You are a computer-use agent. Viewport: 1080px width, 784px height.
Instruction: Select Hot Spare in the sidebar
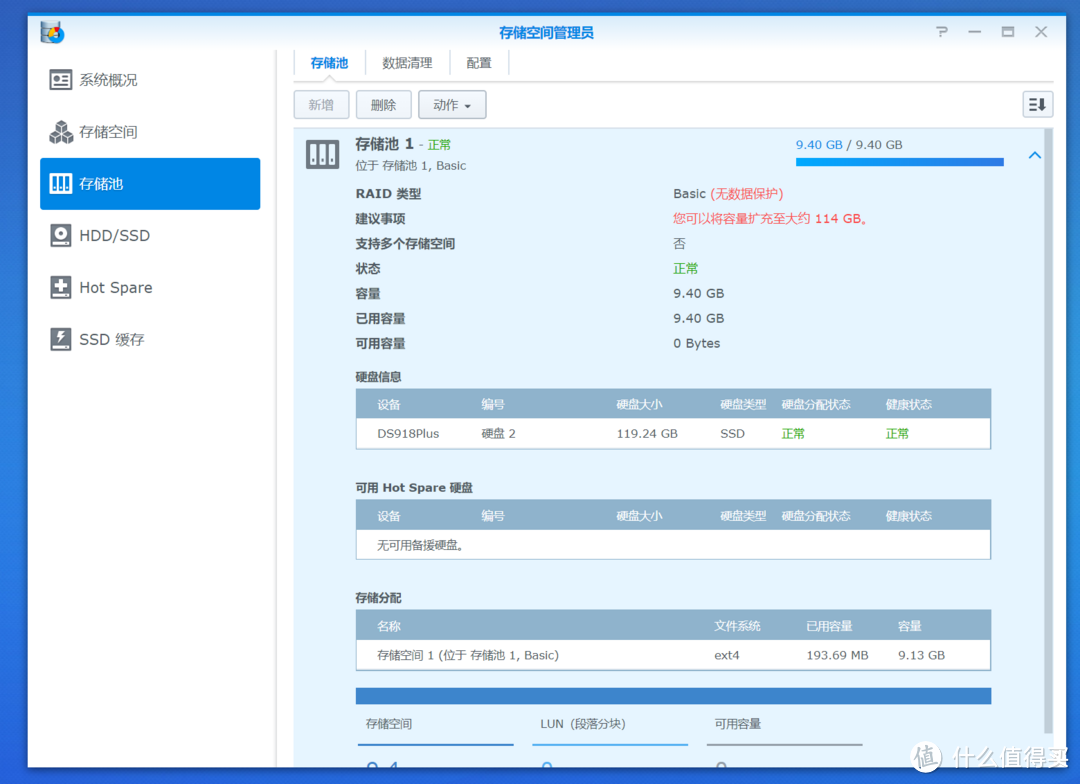point(150,287)
